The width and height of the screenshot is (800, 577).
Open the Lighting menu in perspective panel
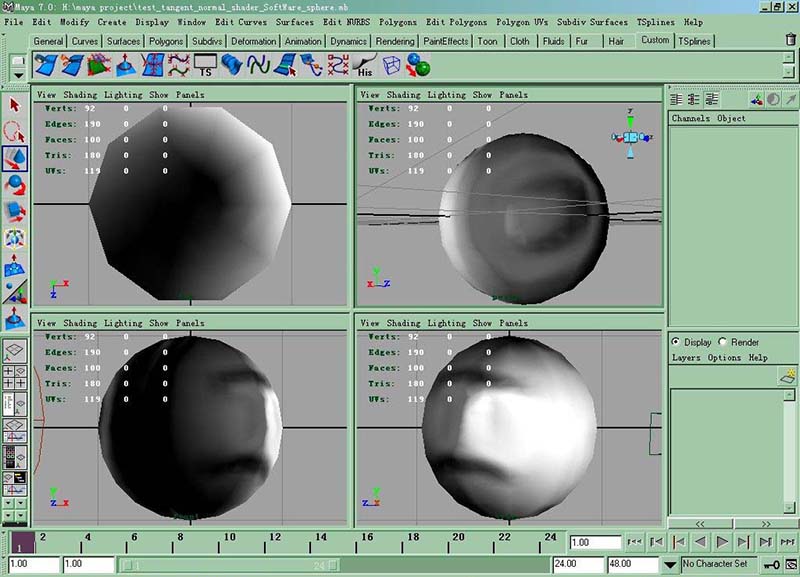[x=446, y=94]
